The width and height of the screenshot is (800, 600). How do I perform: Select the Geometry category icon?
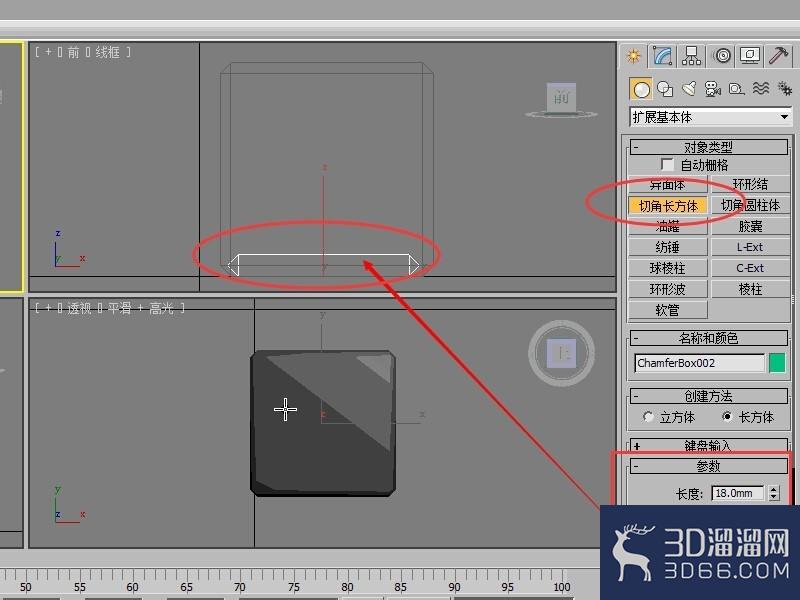click(x=641, y=89)
